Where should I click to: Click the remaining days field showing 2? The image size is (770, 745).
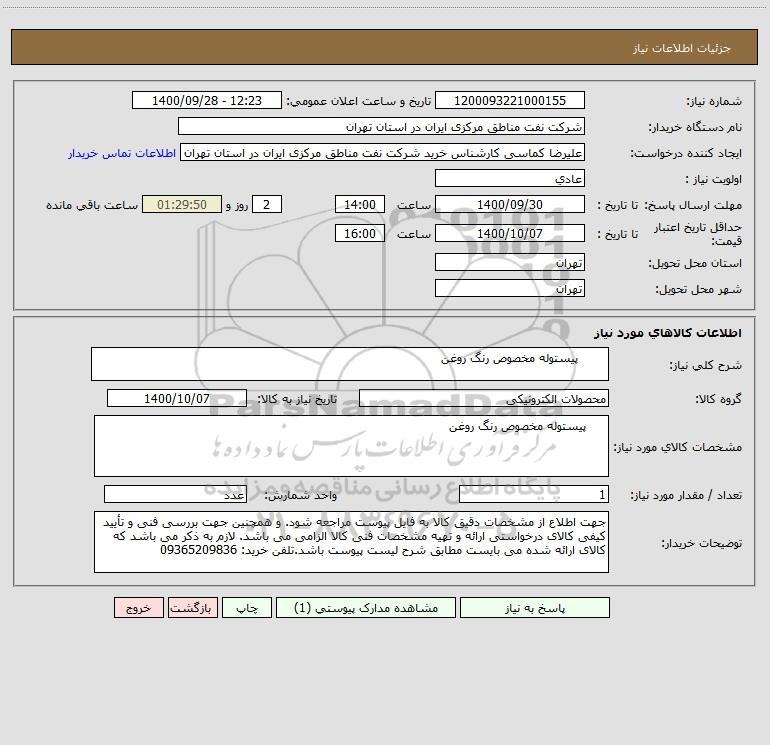(267, 204)
